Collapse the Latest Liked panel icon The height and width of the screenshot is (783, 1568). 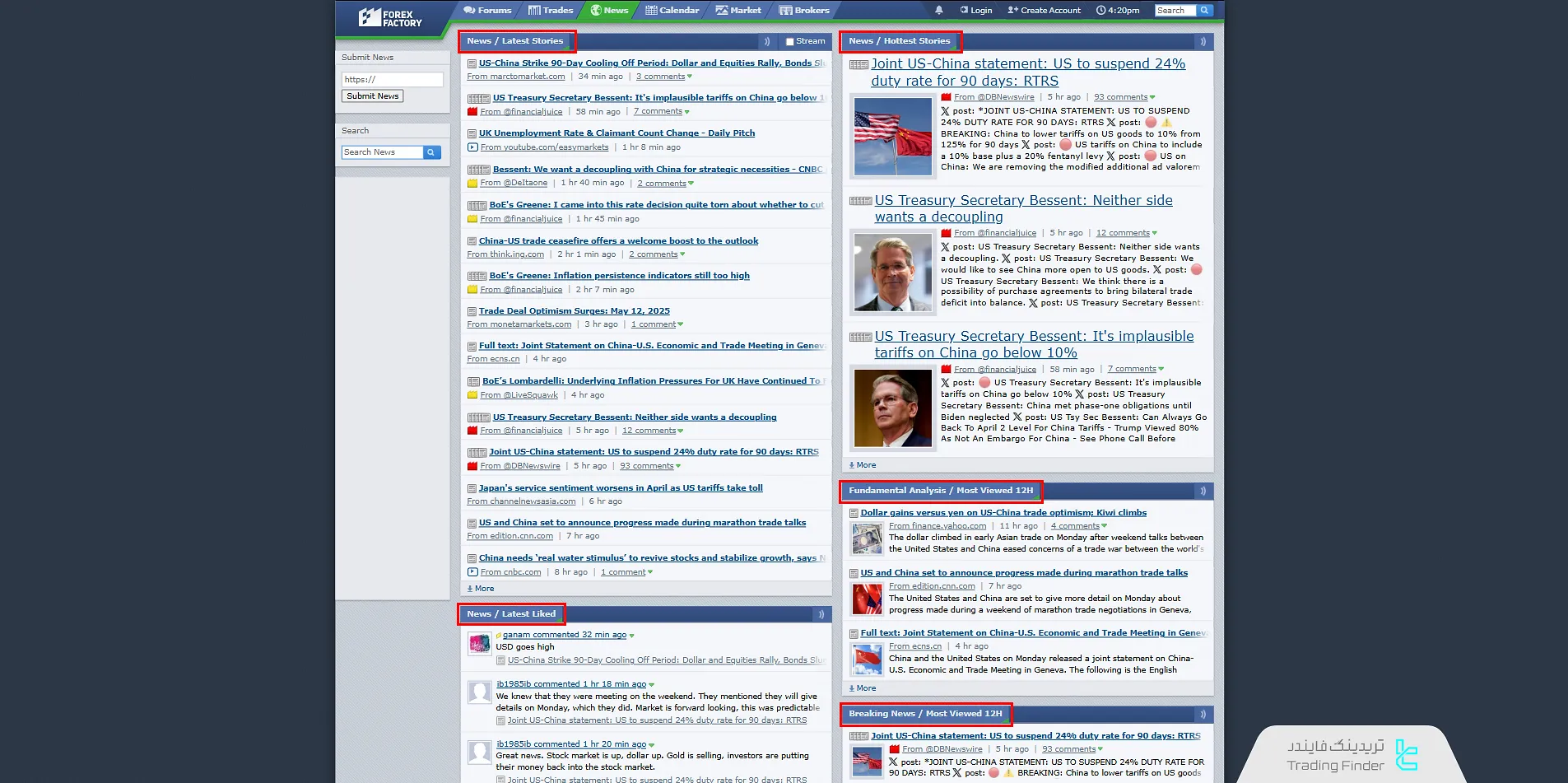[821, 614]
